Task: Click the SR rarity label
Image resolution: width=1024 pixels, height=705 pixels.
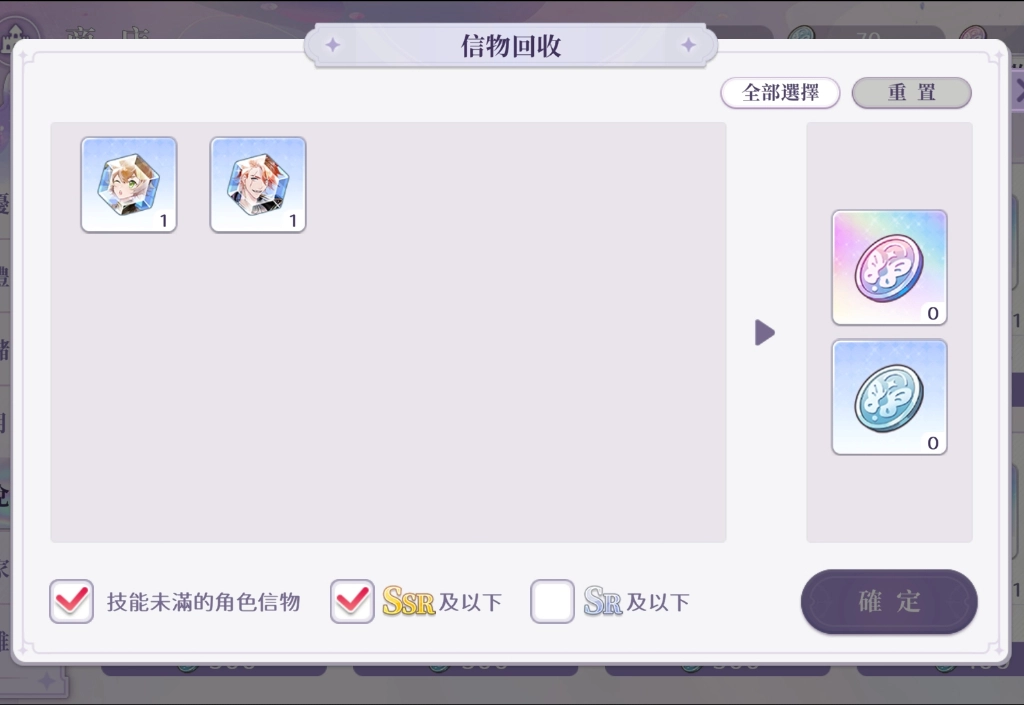Action: click(x=603, y=601)
